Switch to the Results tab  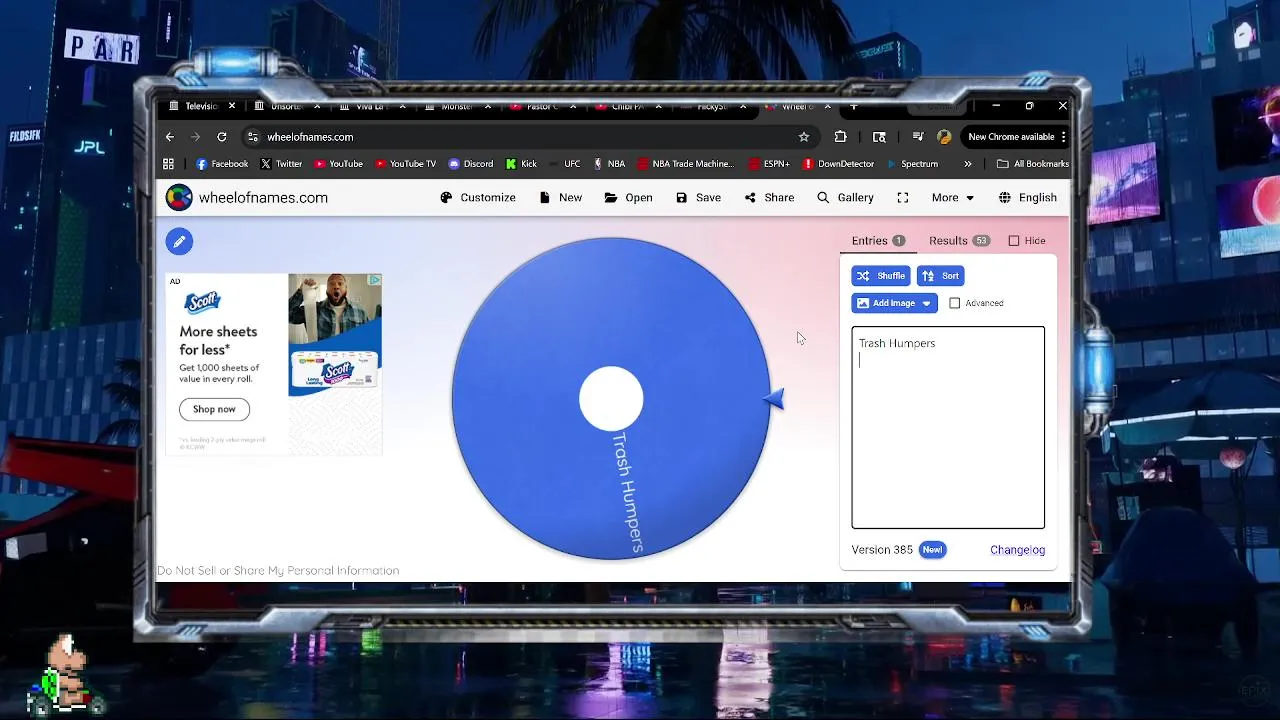[959, 241]
